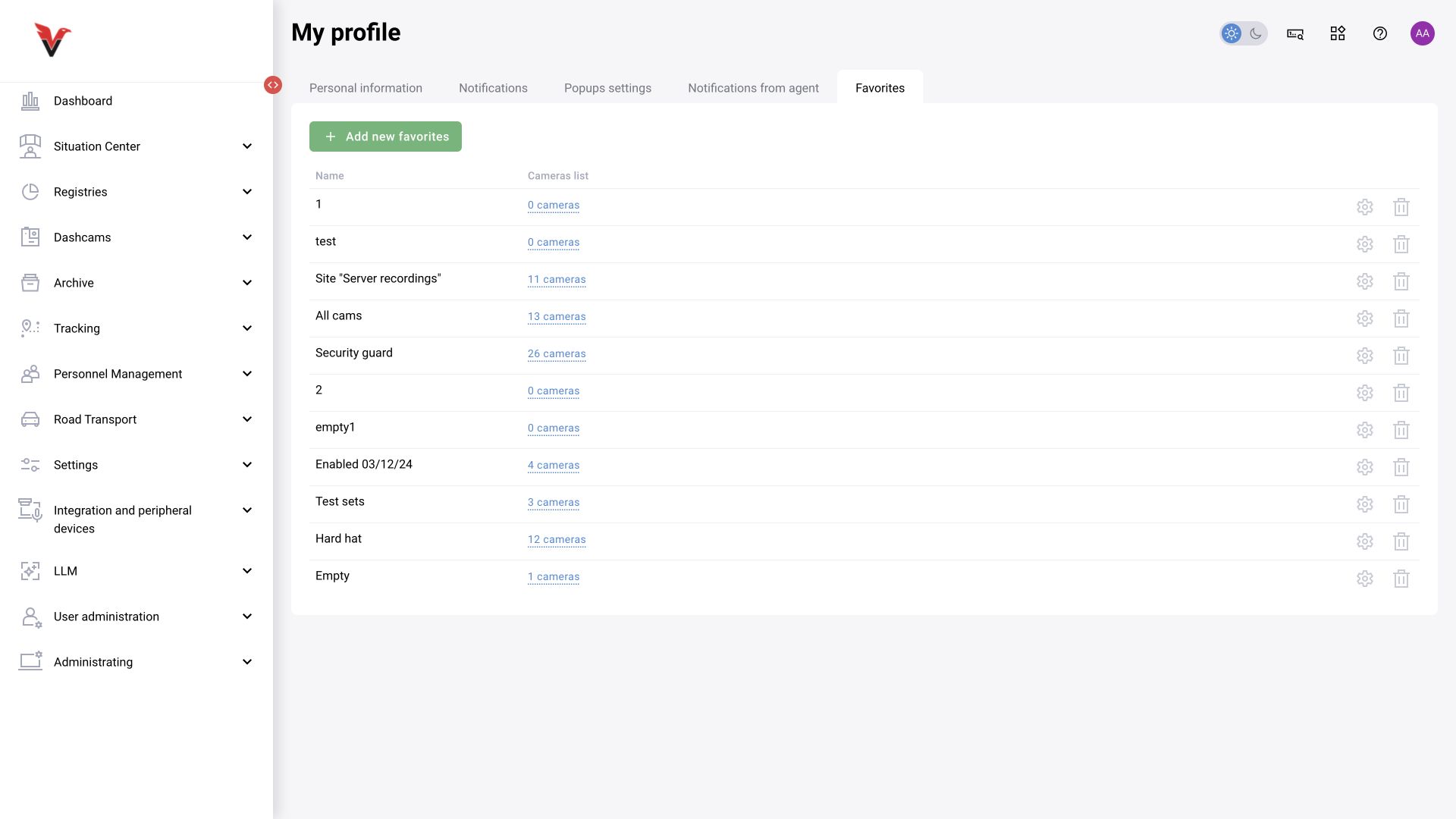Click the 'Cameras list' column header
The height and width of the screenshot is (819, 1456).
558,176
